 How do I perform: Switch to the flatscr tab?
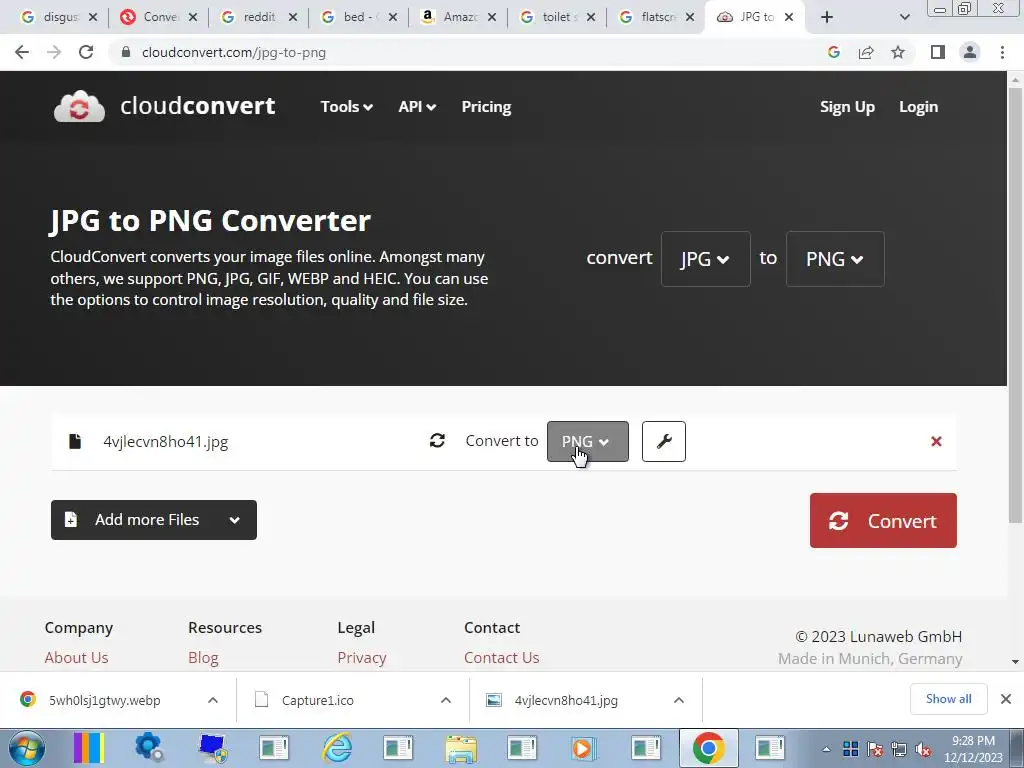pyautogui.click(x=654, y=17)
